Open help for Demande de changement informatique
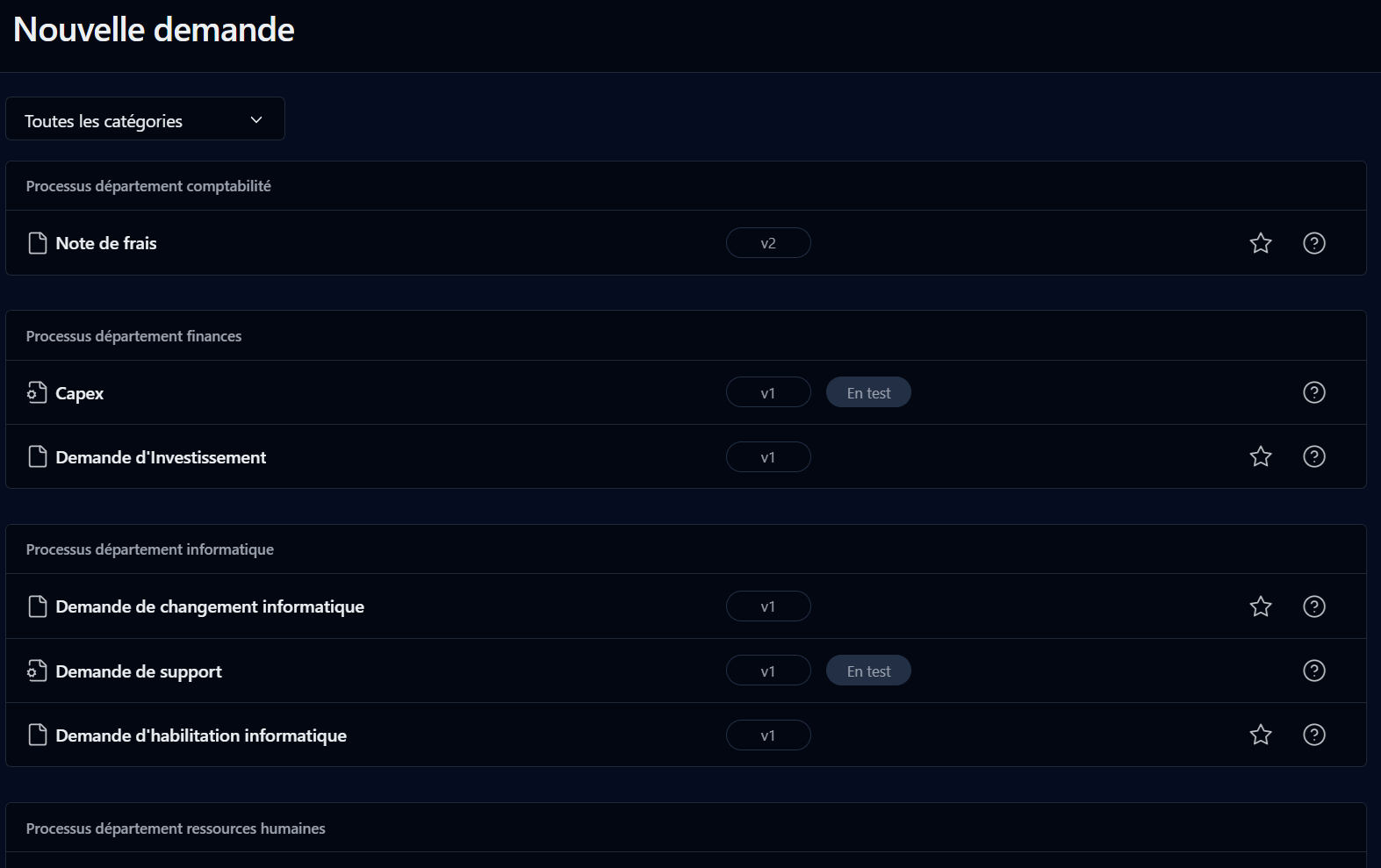This screenshot has height=868, width=1381. [1314, 606]
